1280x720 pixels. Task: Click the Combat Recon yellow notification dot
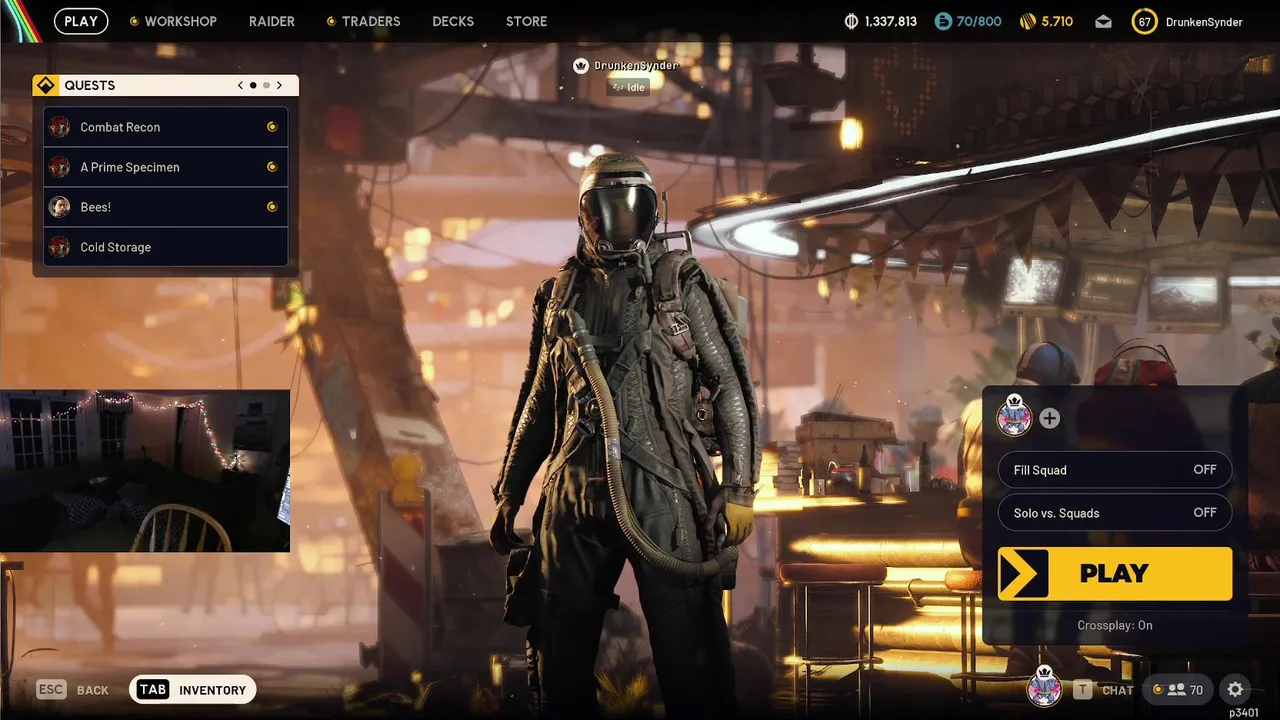(271, 127)
